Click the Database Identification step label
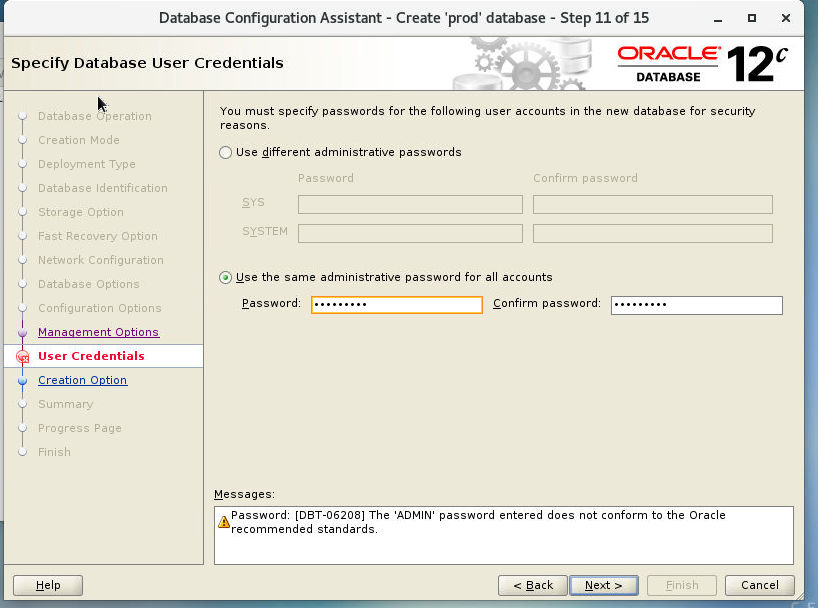This screenshot has height=608, width=818. pyautogui.click(x=103, y=188)
